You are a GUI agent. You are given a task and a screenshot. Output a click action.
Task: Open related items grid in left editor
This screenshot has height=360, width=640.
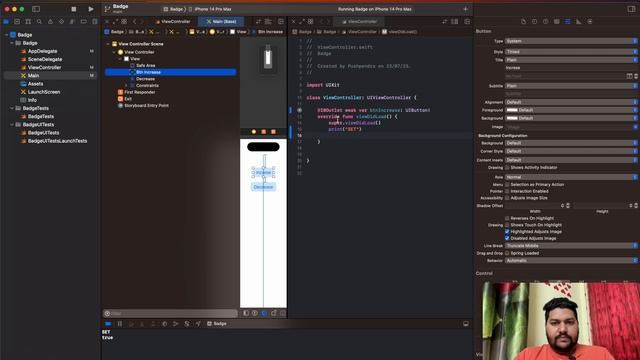click(x=124, y=21)
